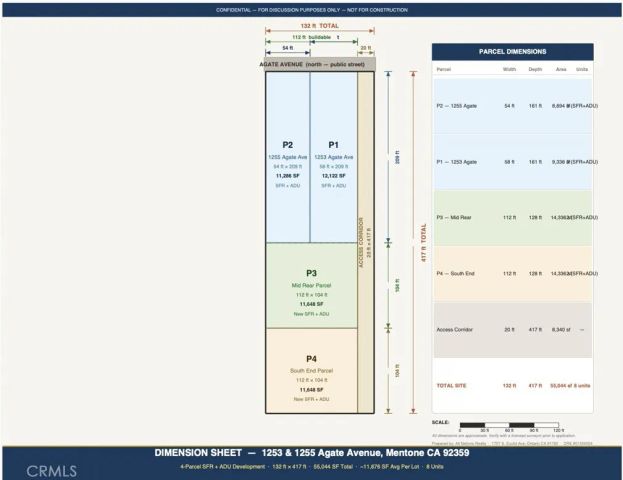Click the Total Site row
623x480 pixels.
pyautogui.click(x=513, y=385)
